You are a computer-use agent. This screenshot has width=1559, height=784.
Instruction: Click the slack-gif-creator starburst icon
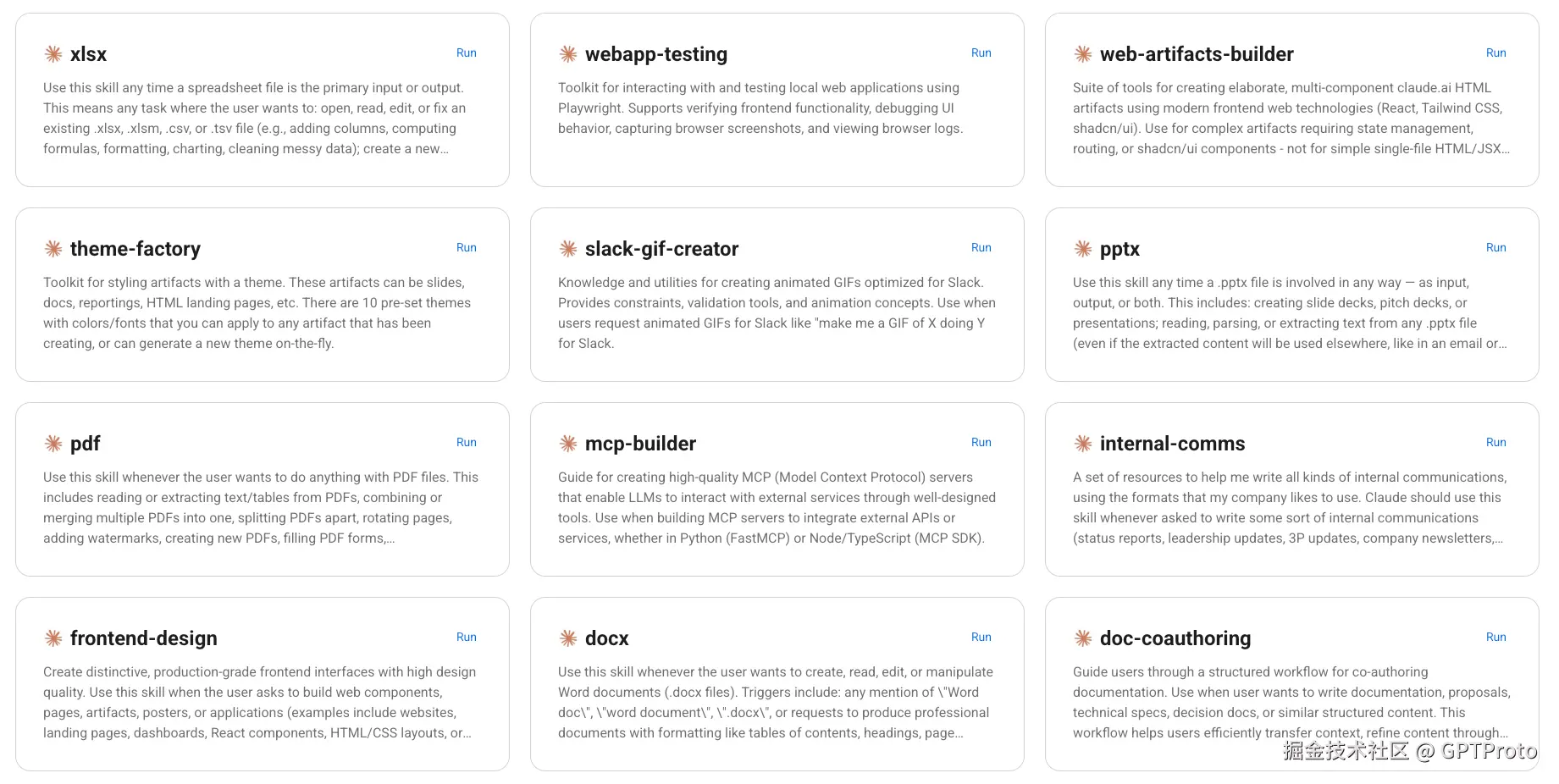[568, 249]
